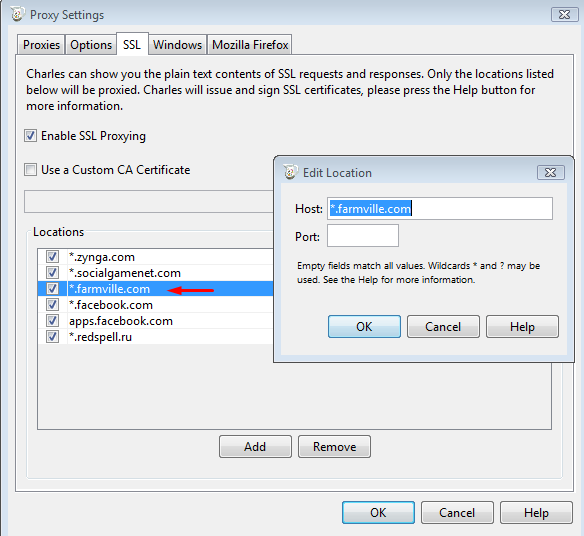
Task: Add a new SSL location
Action: [x=255, y=447]
